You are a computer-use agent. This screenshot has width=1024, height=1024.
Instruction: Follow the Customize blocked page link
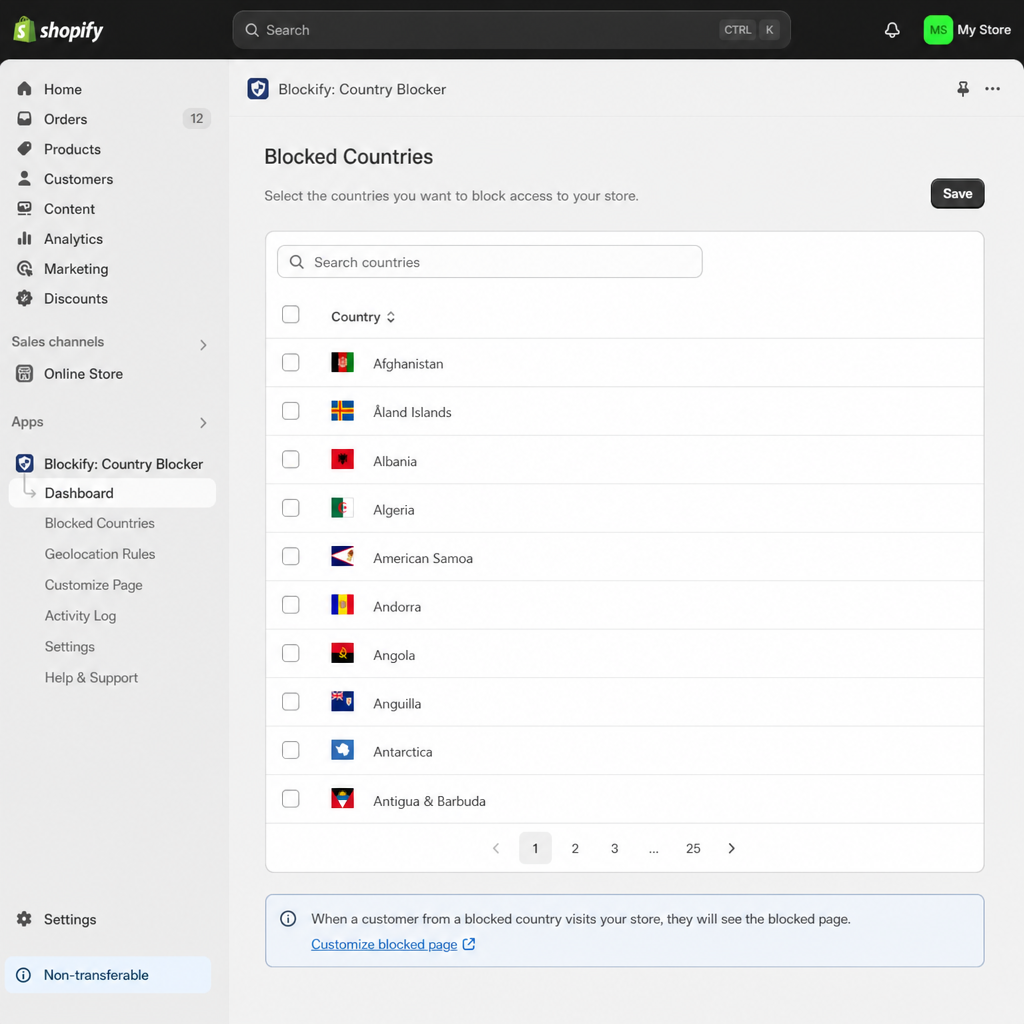pos(384,944)
